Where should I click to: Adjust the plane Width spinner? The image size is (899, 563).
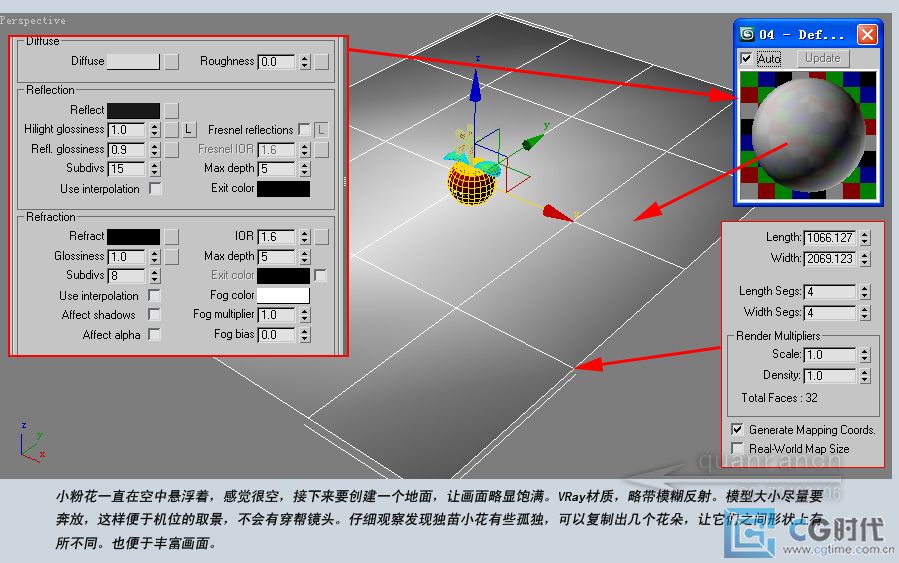click(x=865, y=259)
